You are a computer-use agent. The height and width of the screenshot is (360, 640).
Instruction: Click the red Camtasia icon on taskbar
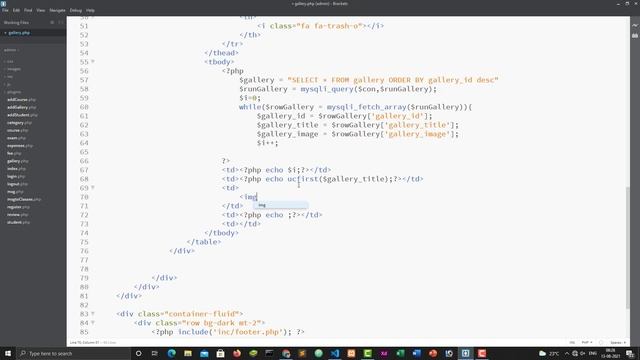pos(482,353)
